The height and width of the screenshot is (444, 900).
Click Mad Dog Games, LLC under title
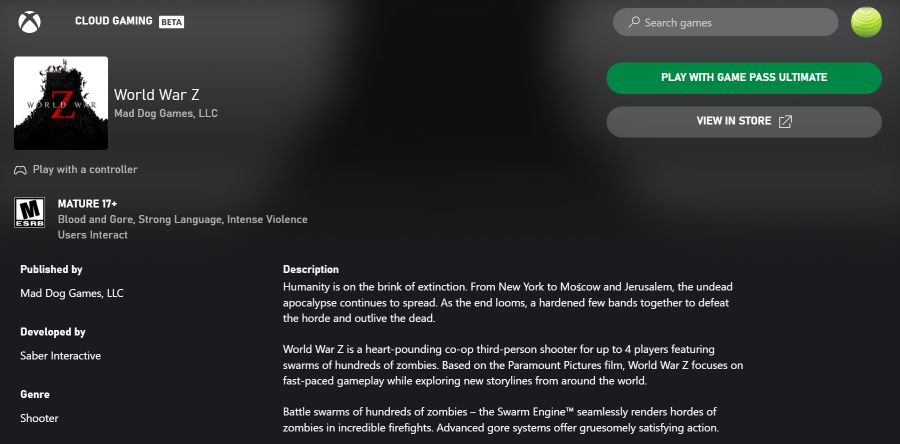(166, 114)
